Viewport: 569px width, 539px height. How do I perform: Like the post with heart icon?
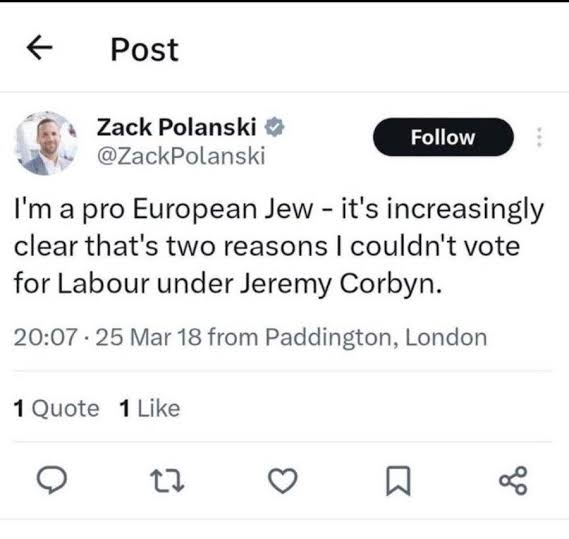coord(283,481)
